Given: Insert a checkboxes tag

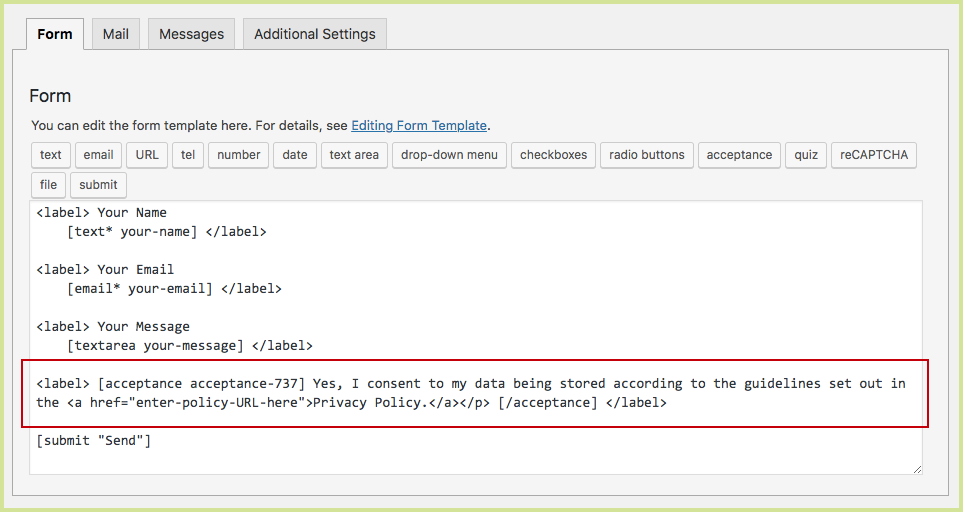Looking at the screenshot, I should pos(553,155).
